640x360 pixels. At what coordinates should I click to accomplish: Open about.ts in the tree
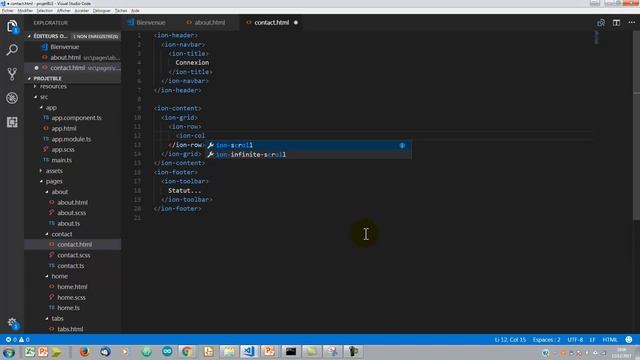[69, 223]
